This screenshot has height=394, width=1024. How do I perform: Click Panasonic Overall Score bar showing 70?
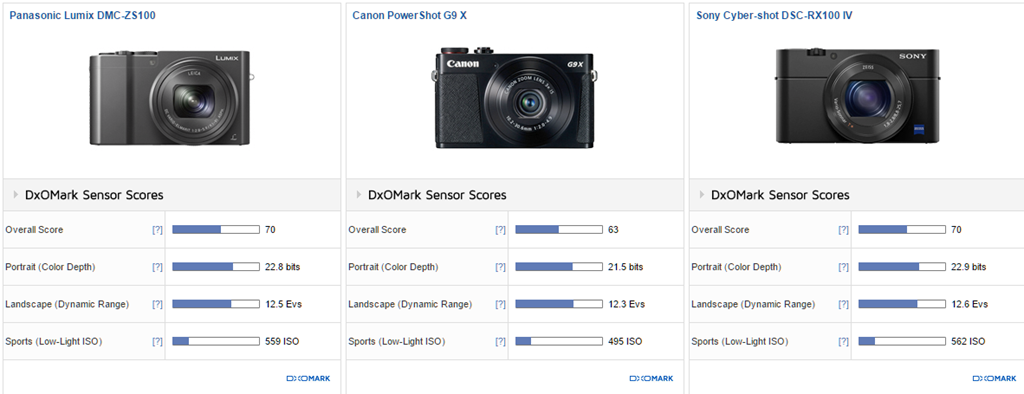pyautogui.click(x=216, y=230)
